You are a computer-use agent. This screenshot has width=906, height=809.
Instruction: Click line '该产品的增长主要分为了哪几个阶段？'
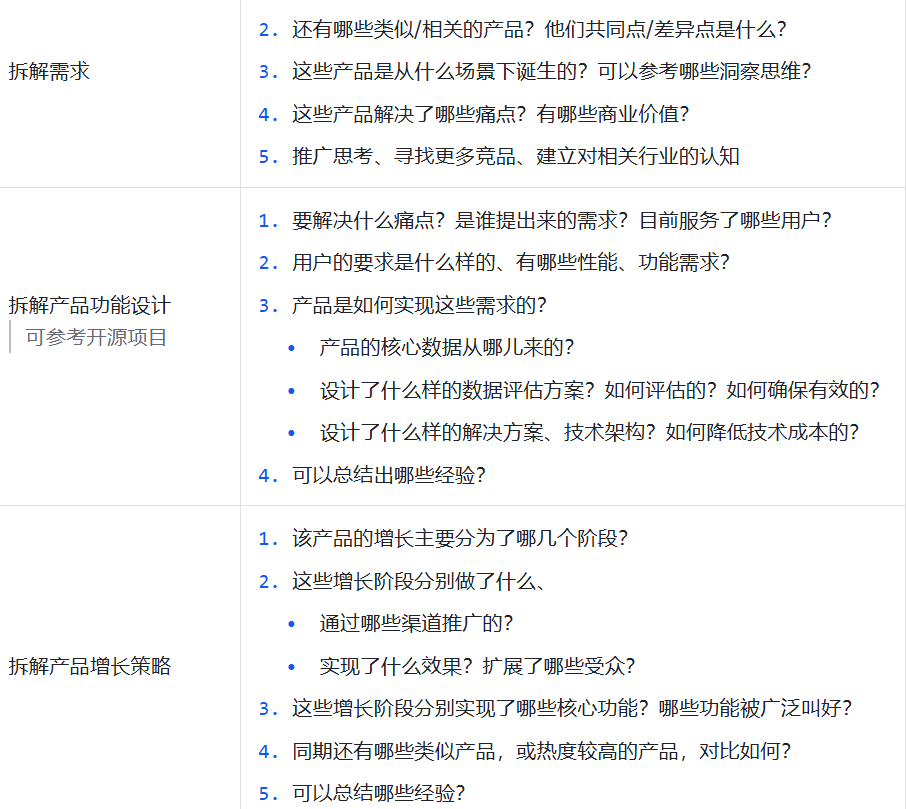(459, 538)
